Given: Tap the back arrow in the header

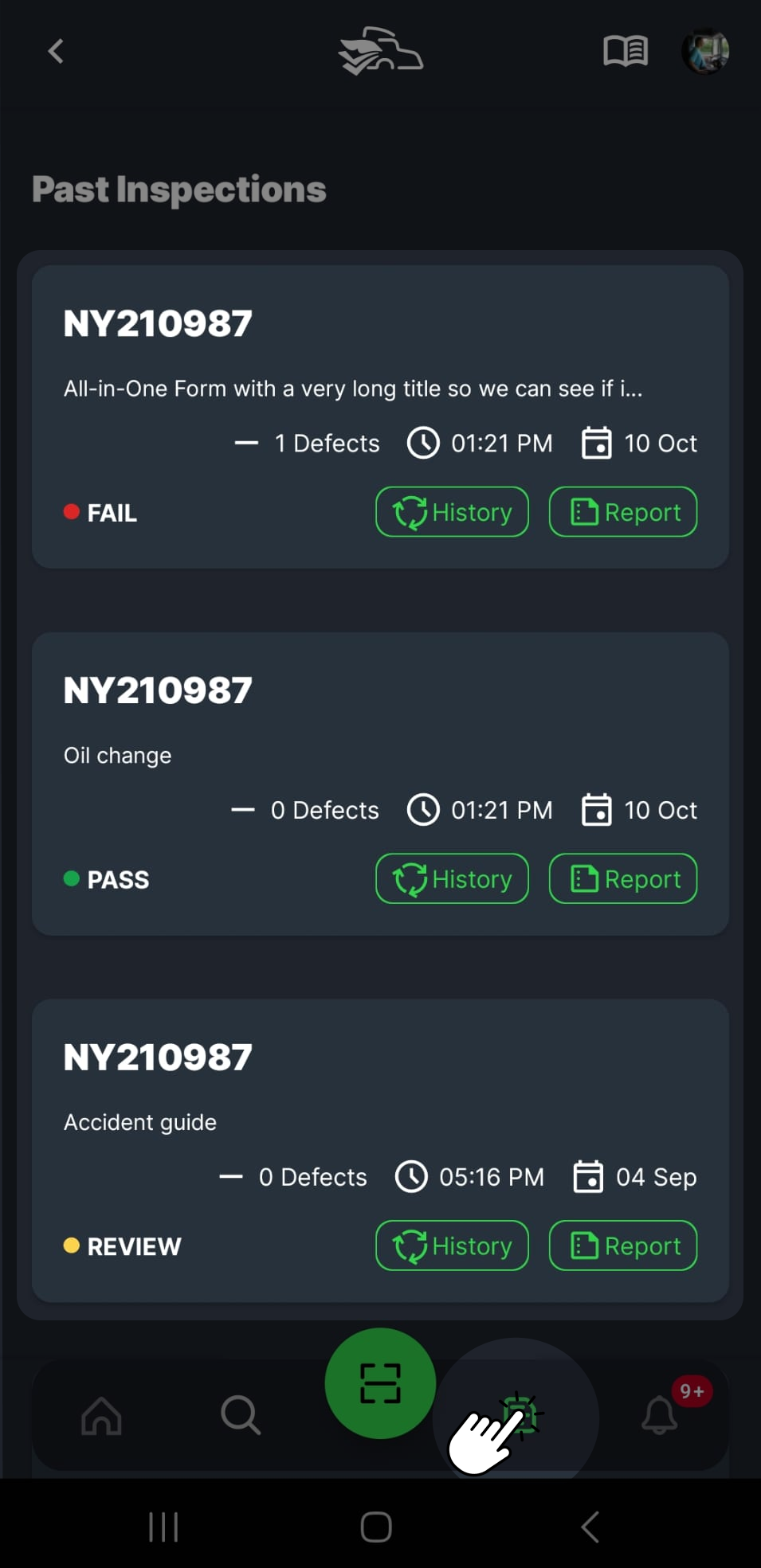Looking at the screenshot, I should pos(56,52).
